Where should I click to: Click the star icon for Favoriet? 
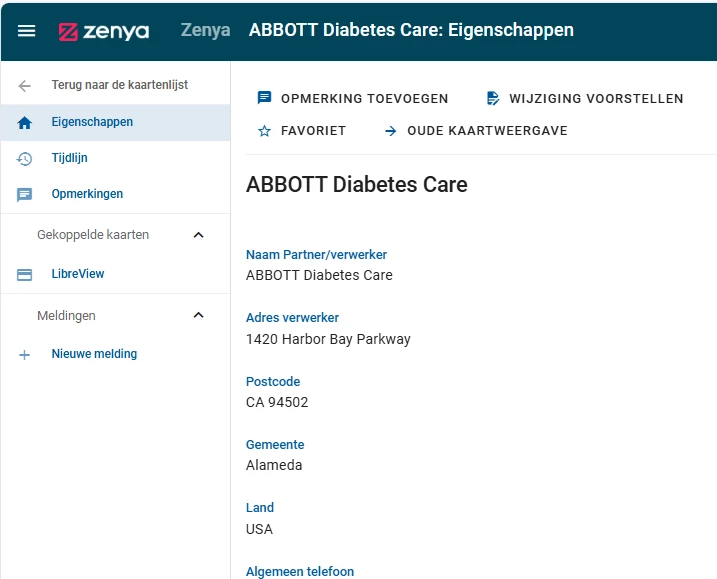point(265,131)
